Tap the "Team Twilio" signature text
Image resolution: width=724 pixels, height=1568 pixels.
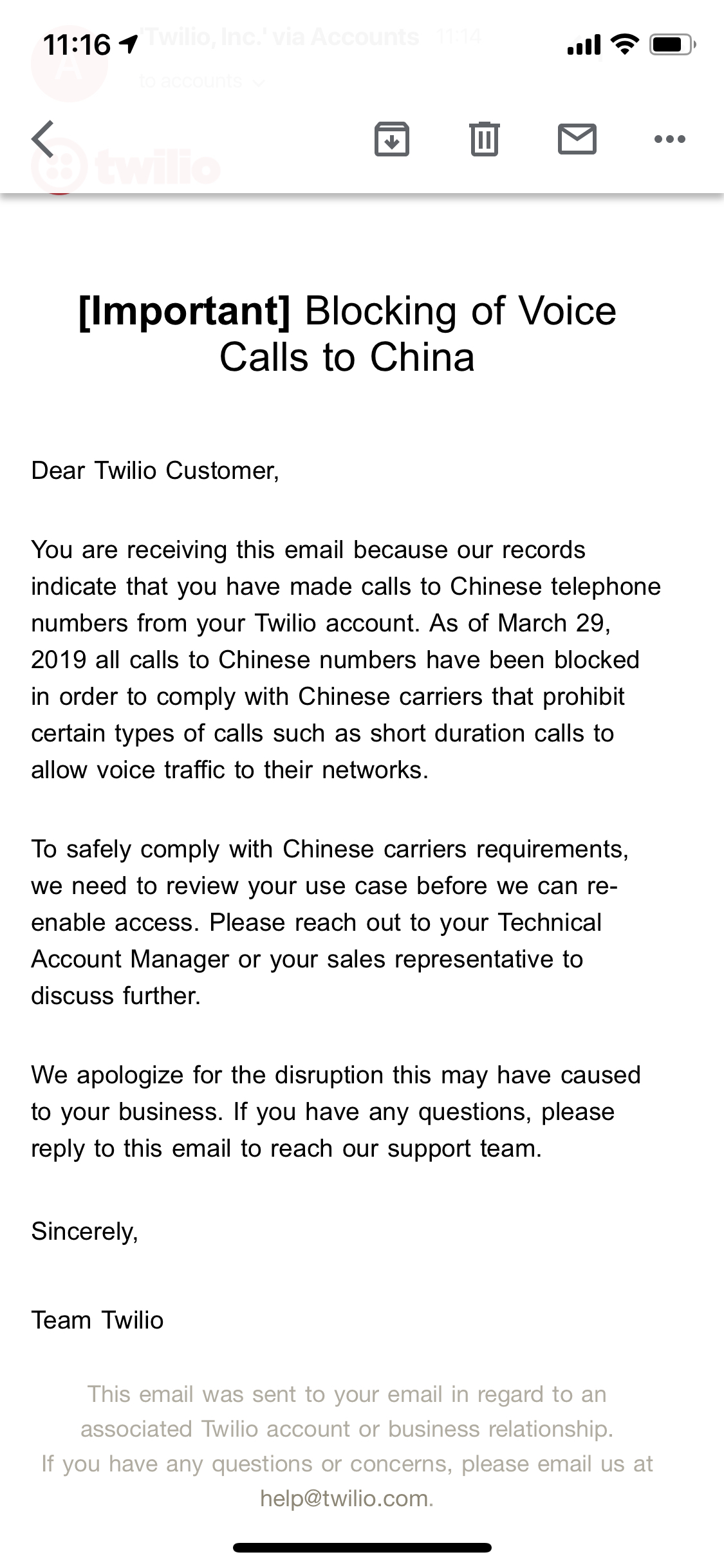pos(97,1320)
